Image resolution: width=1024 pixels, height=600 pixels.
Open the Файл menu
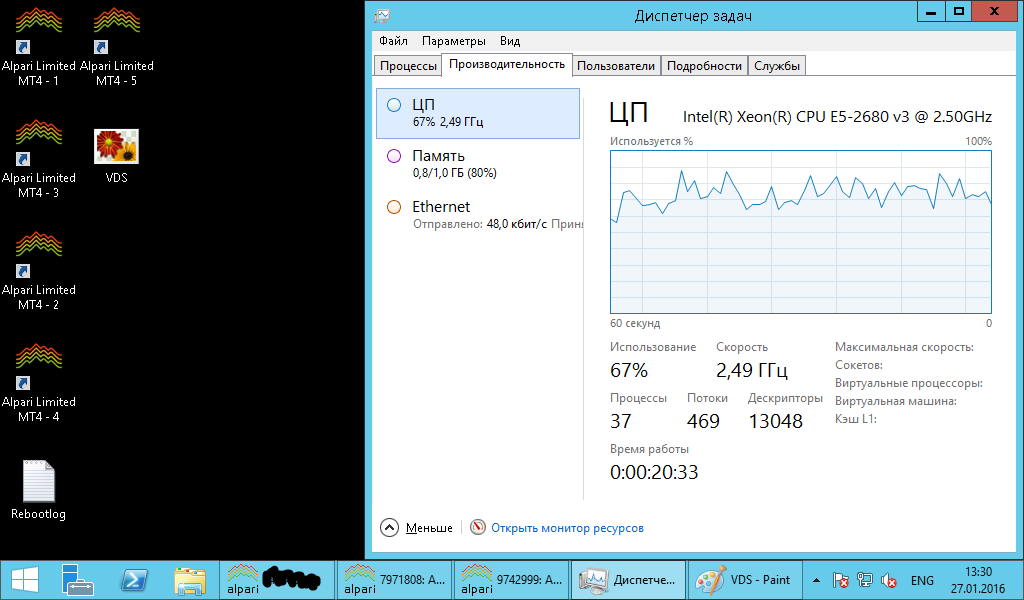pyautogui.click(x=393, y=40)
